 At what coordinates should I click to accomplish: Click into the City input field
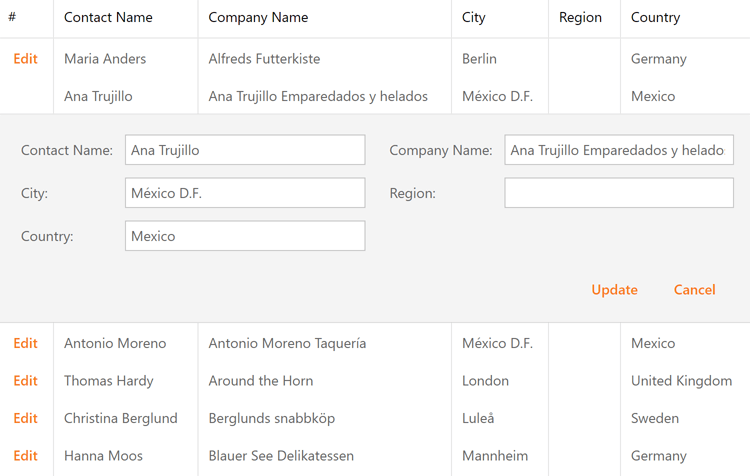coord(245,193)
